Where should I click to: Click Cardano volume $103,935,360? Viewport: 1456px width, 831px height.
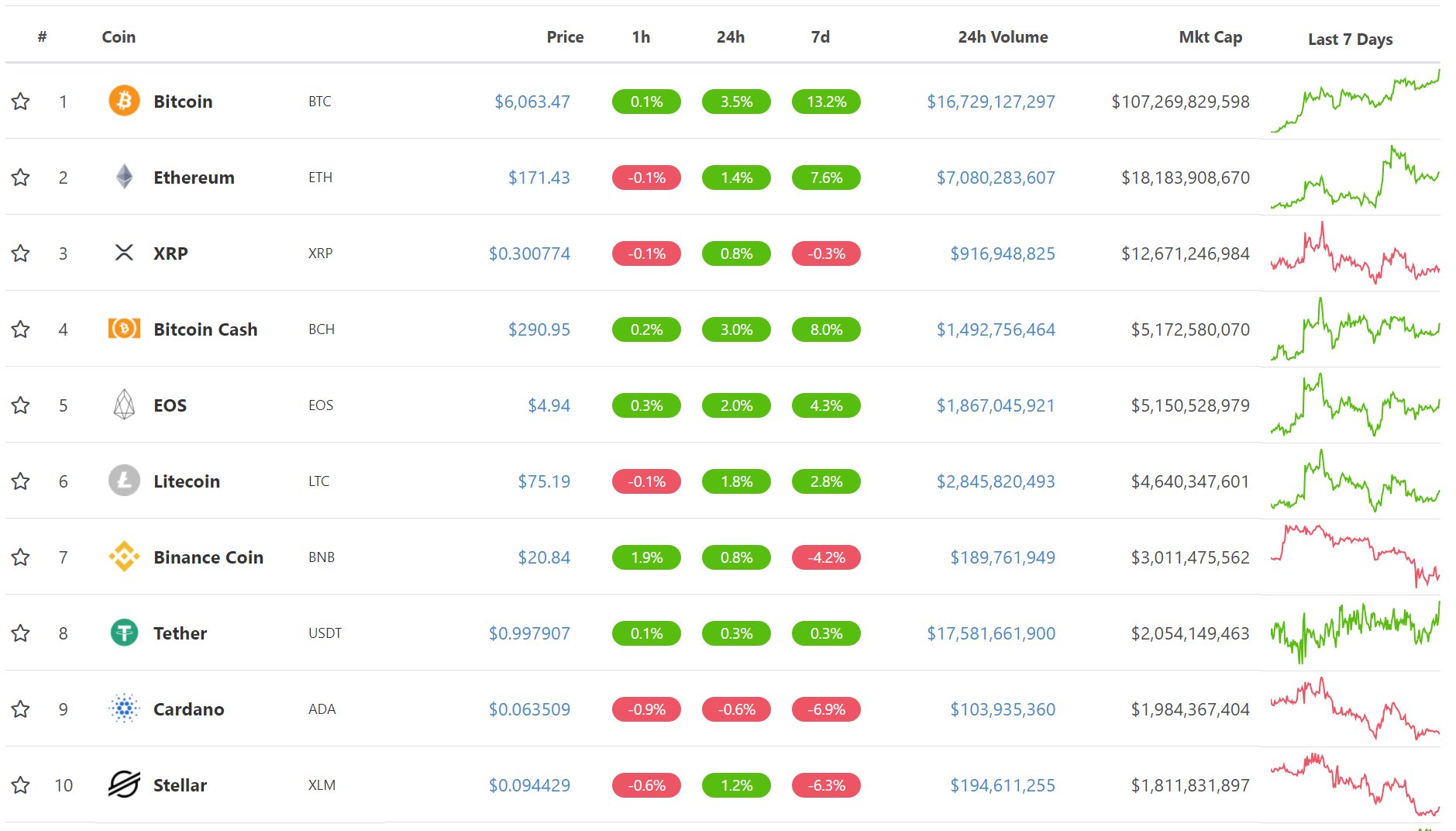tap(1003, 709)
